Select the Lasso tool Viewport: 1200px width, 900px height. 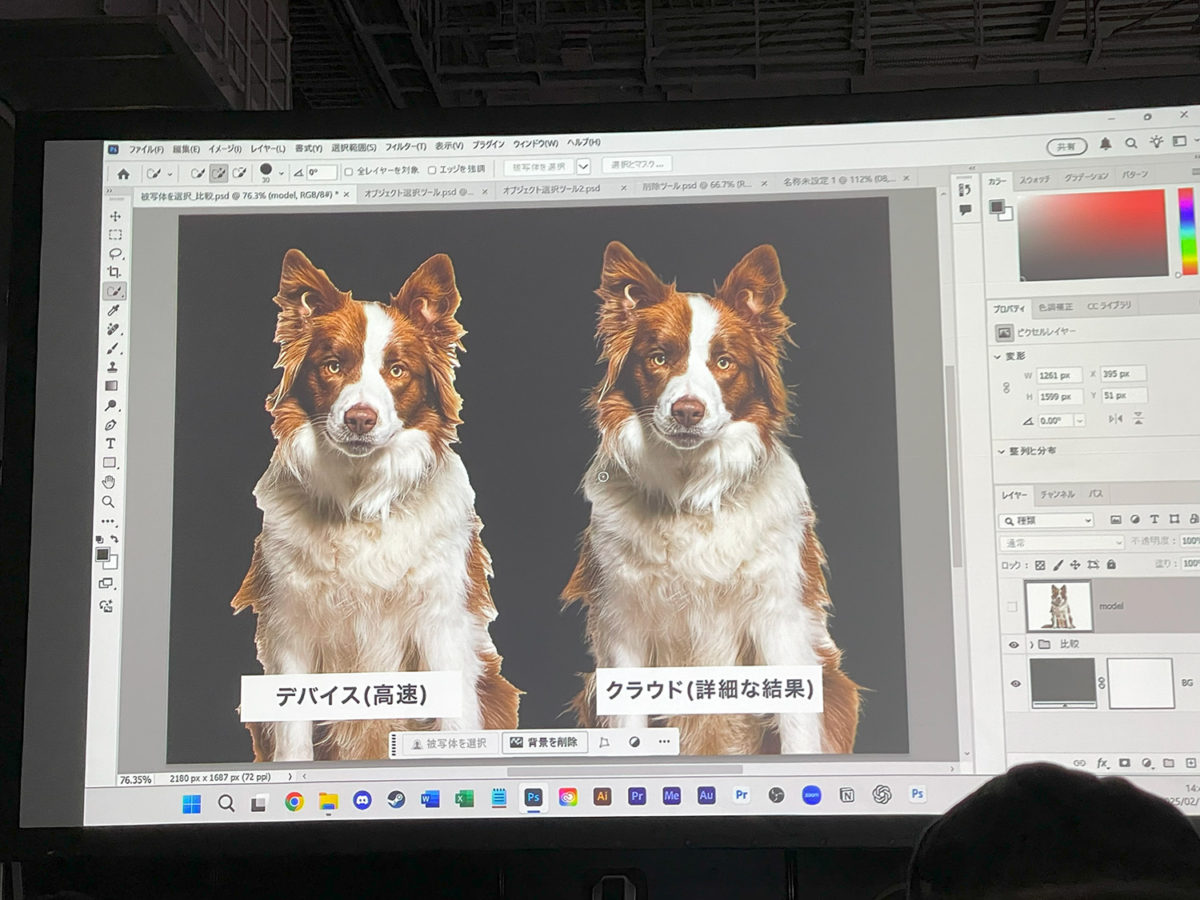coord(115,253)
